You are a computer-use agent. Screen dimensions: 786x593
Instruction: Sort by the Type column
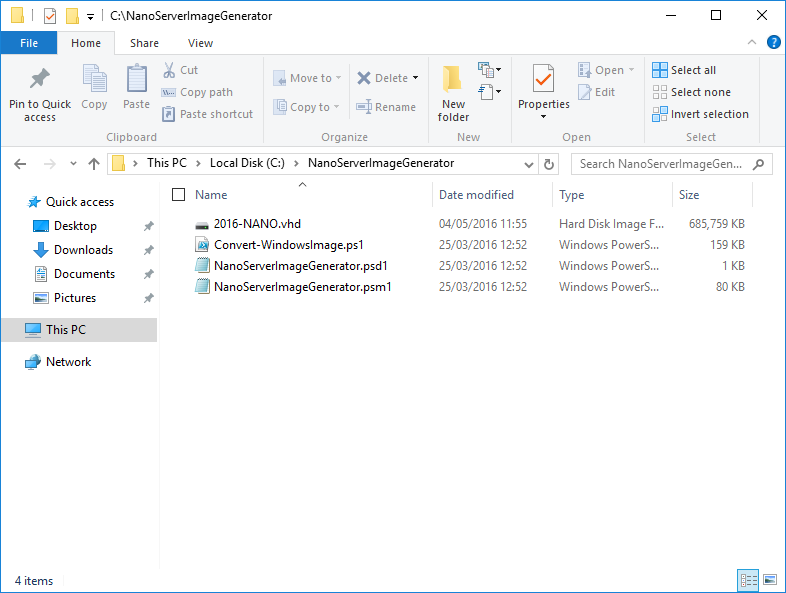(571, 195)
